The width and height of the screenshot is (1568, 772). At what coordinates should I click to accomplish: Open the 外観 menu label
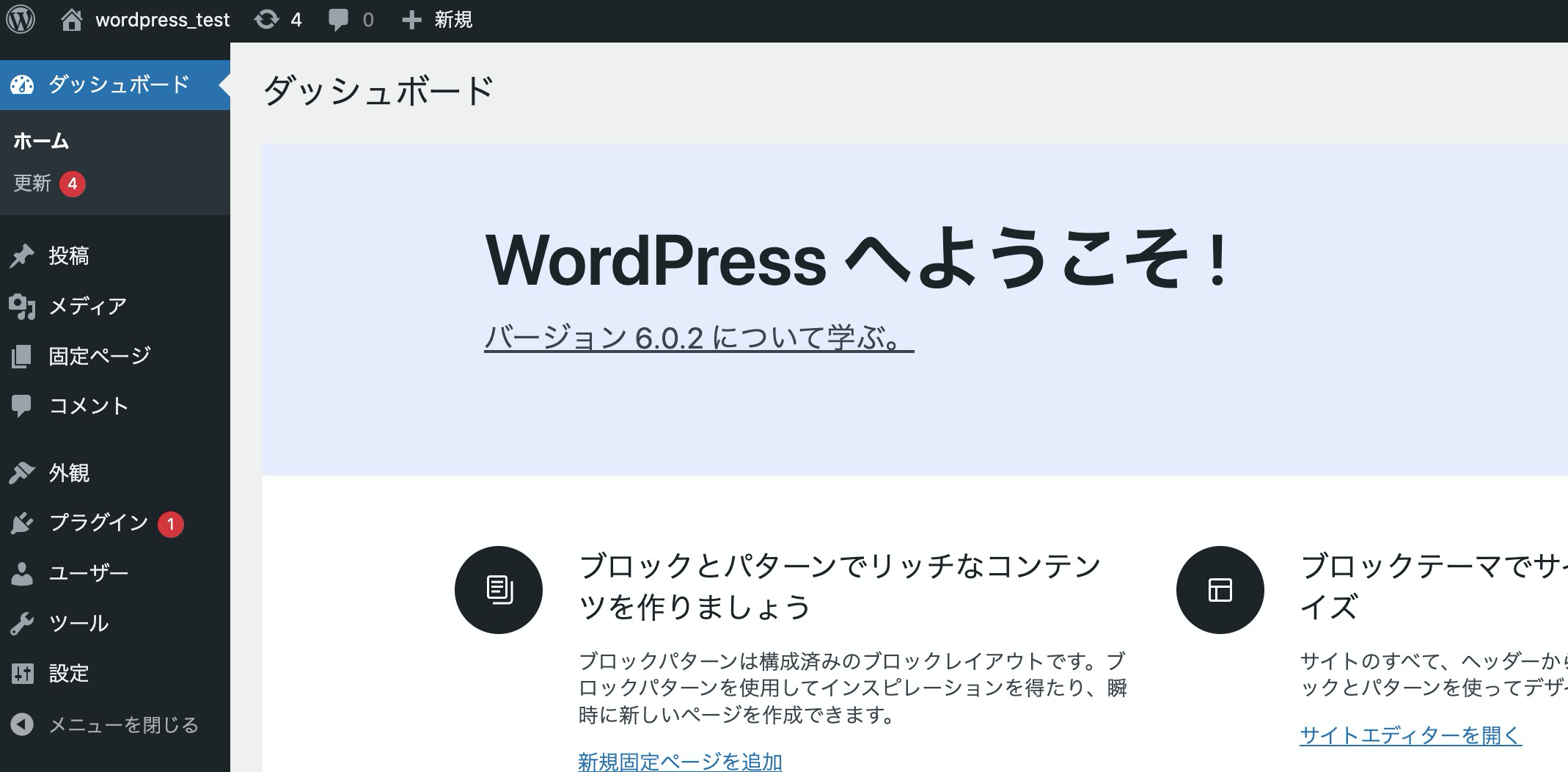point(69,473)
